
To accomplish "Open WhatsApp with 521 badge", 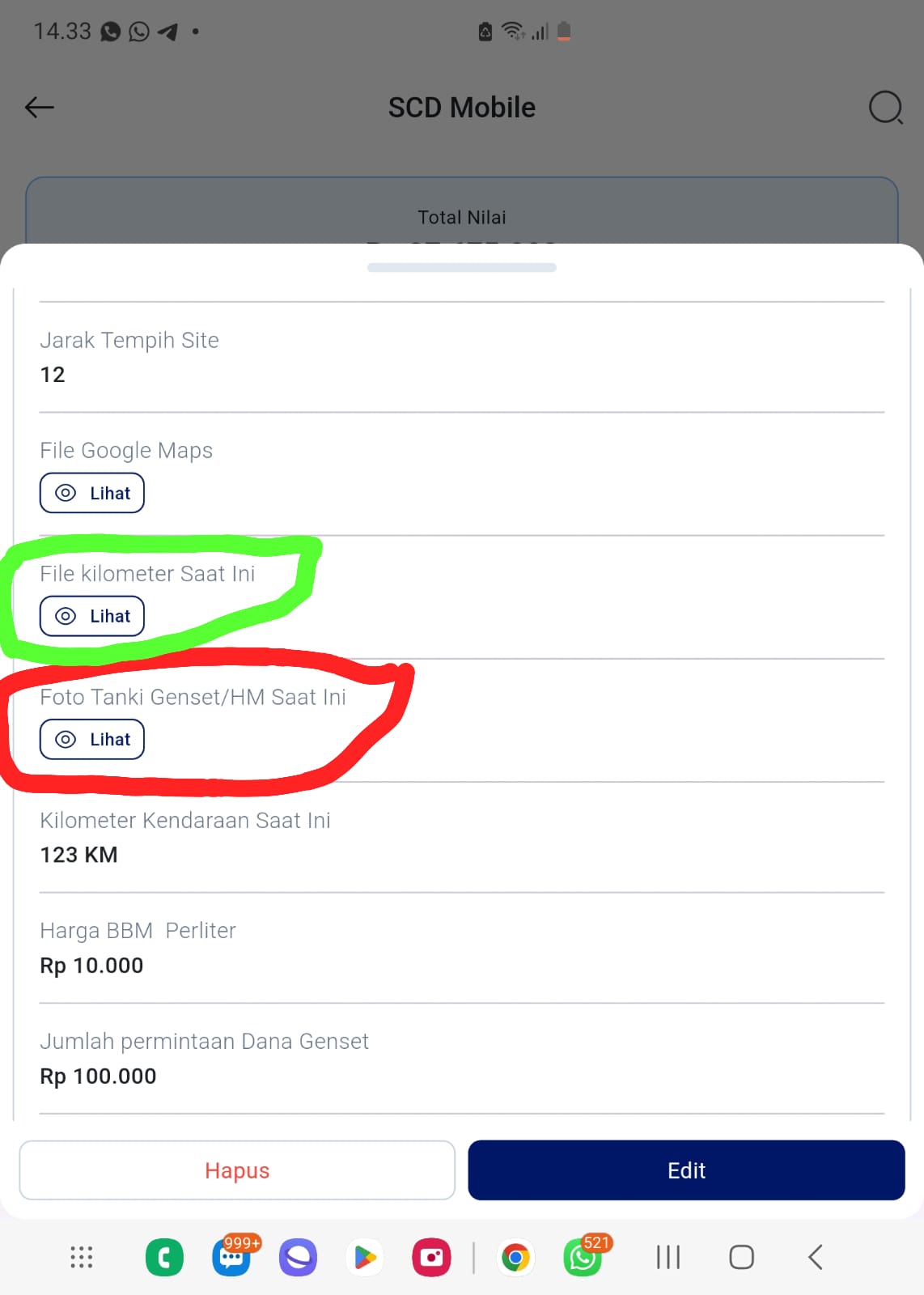I will tap(583, 1258).
